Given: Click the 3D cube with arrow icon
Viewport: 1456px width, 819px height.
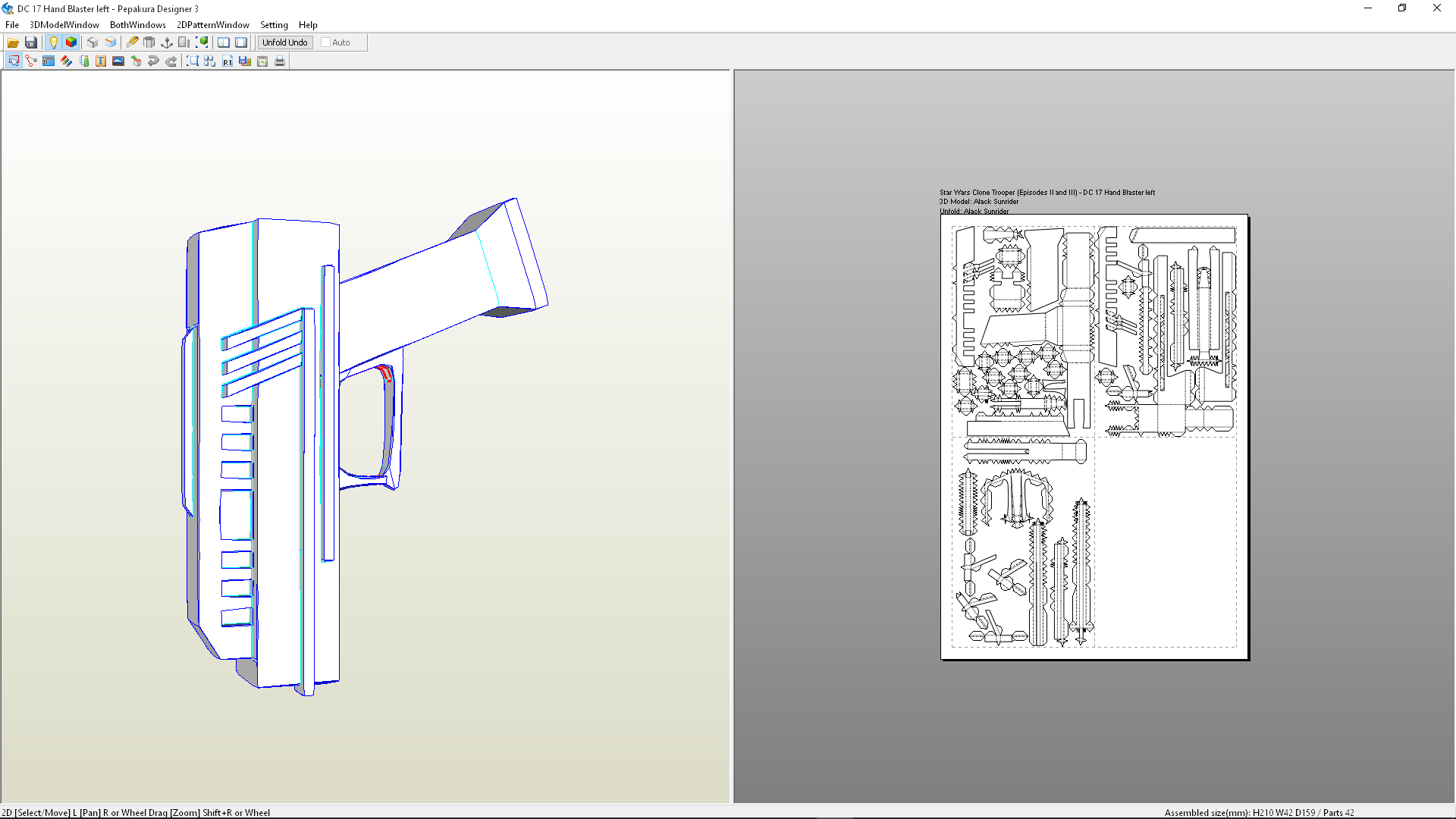Looking at the screenshot, I should 136,61.
